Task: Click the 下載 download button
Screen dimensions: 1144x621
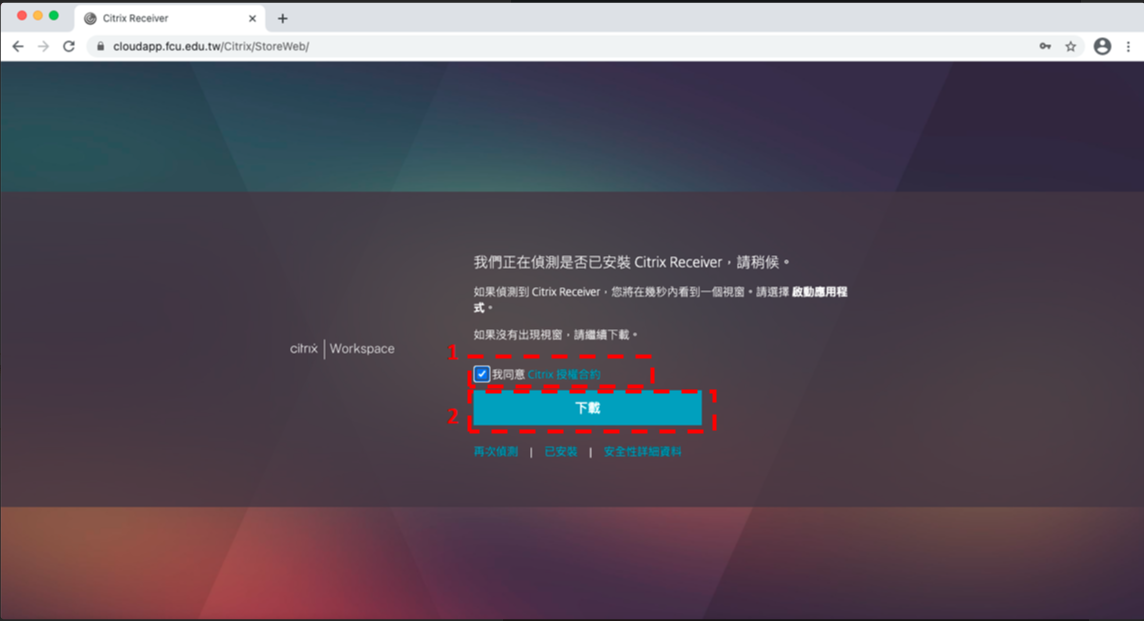Action: click(x=587, y=408)
